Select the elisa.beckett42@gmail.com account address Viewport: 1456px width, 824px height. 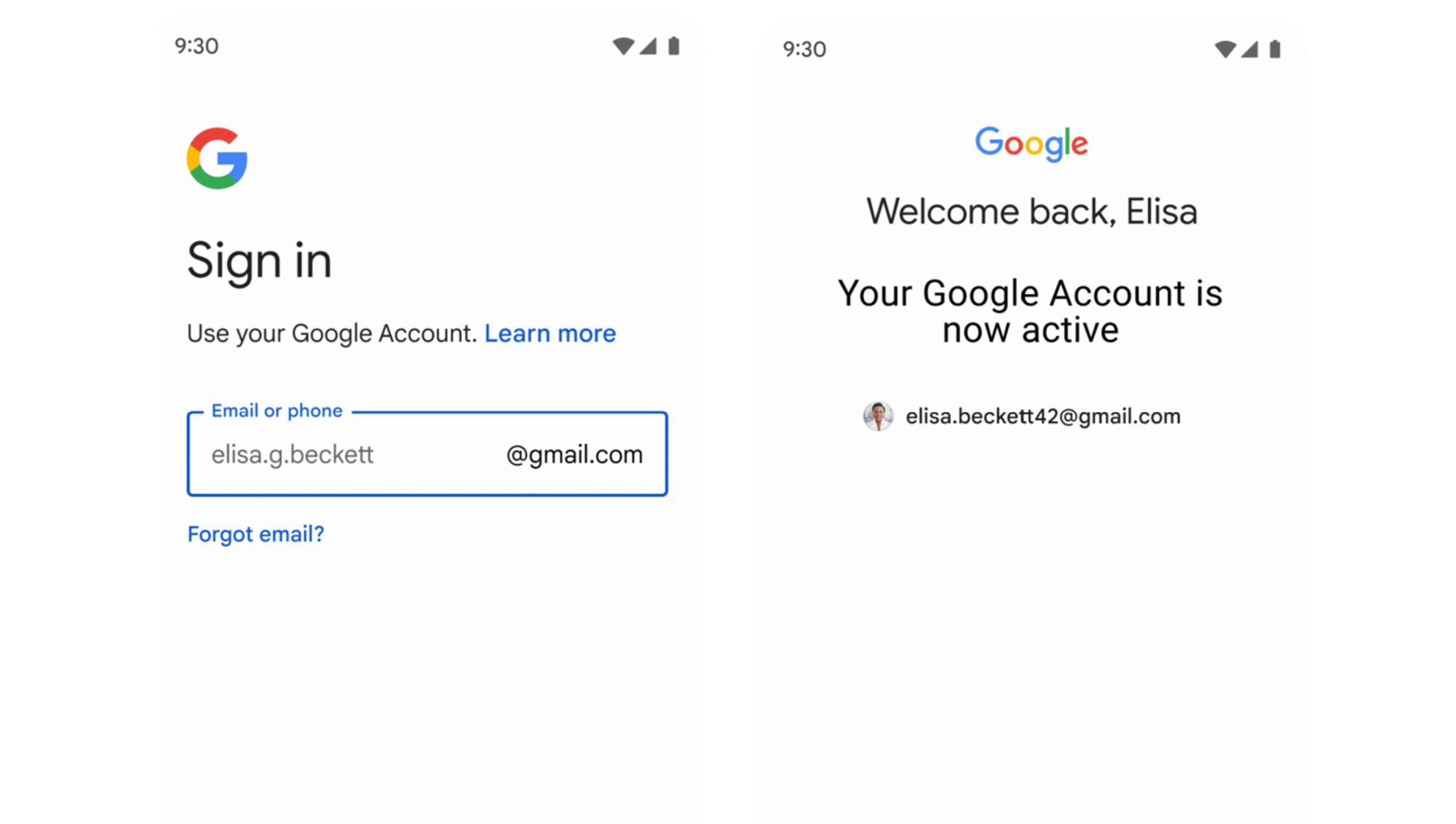coord(1042,416)
